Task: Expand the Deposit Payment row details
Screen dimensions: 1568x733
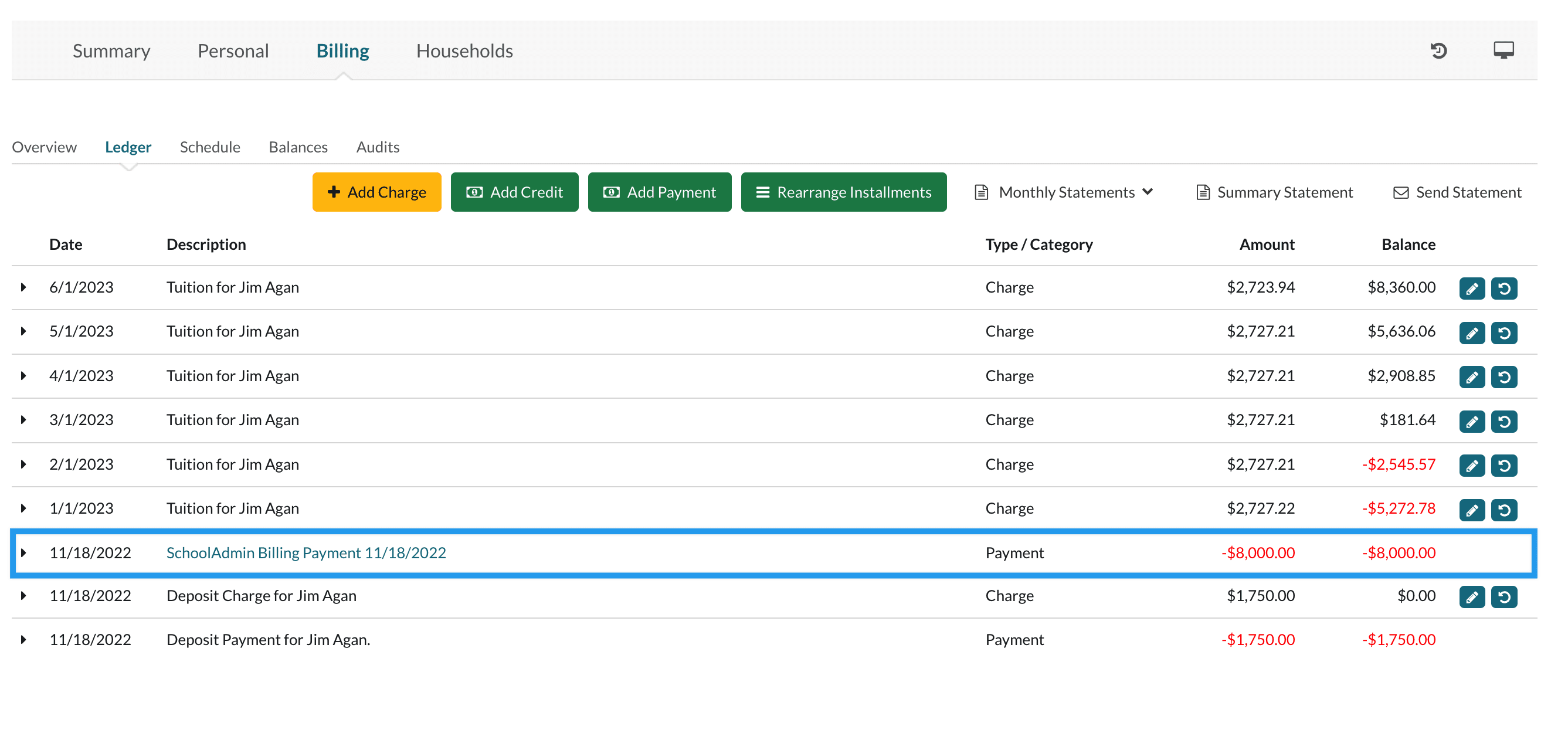Action: [x=23, y=640]
